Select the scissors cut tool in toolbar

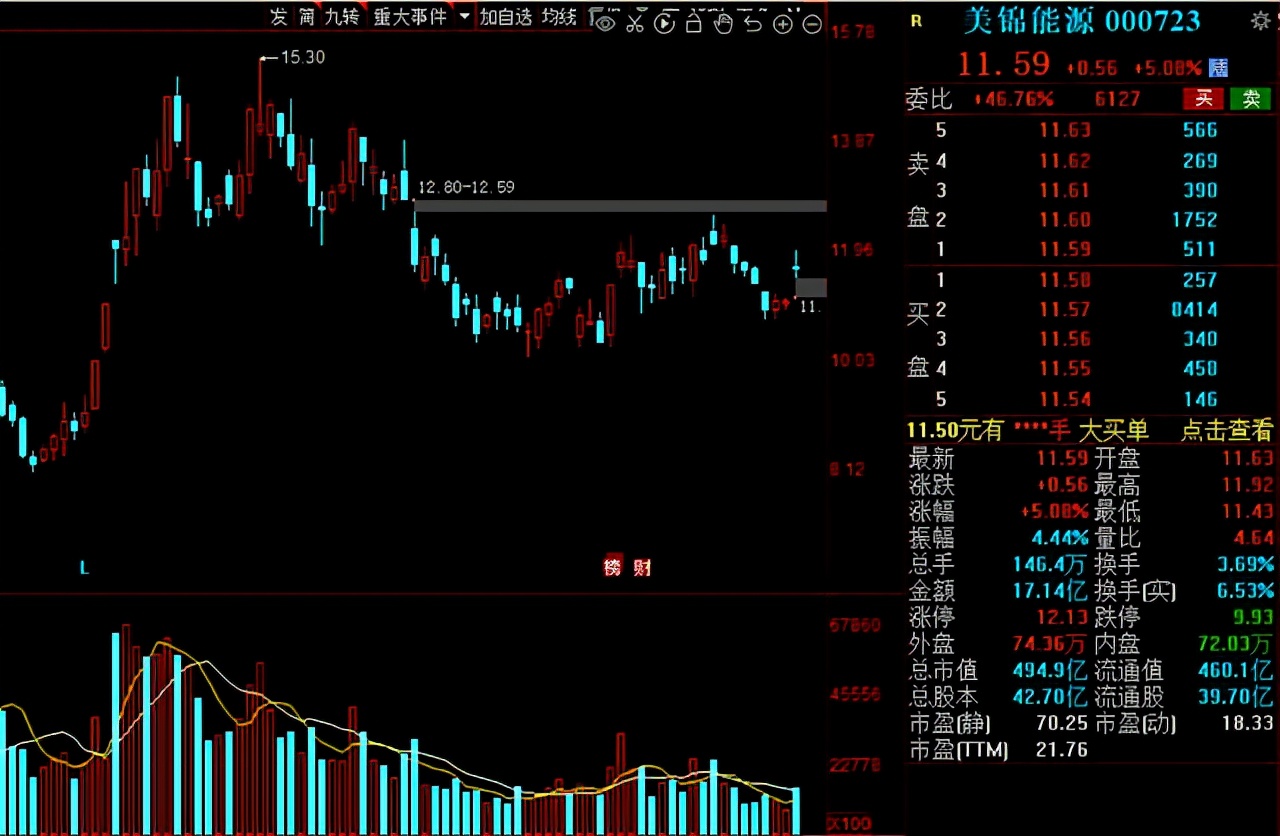pyautogui.click(x=635, y=22)
